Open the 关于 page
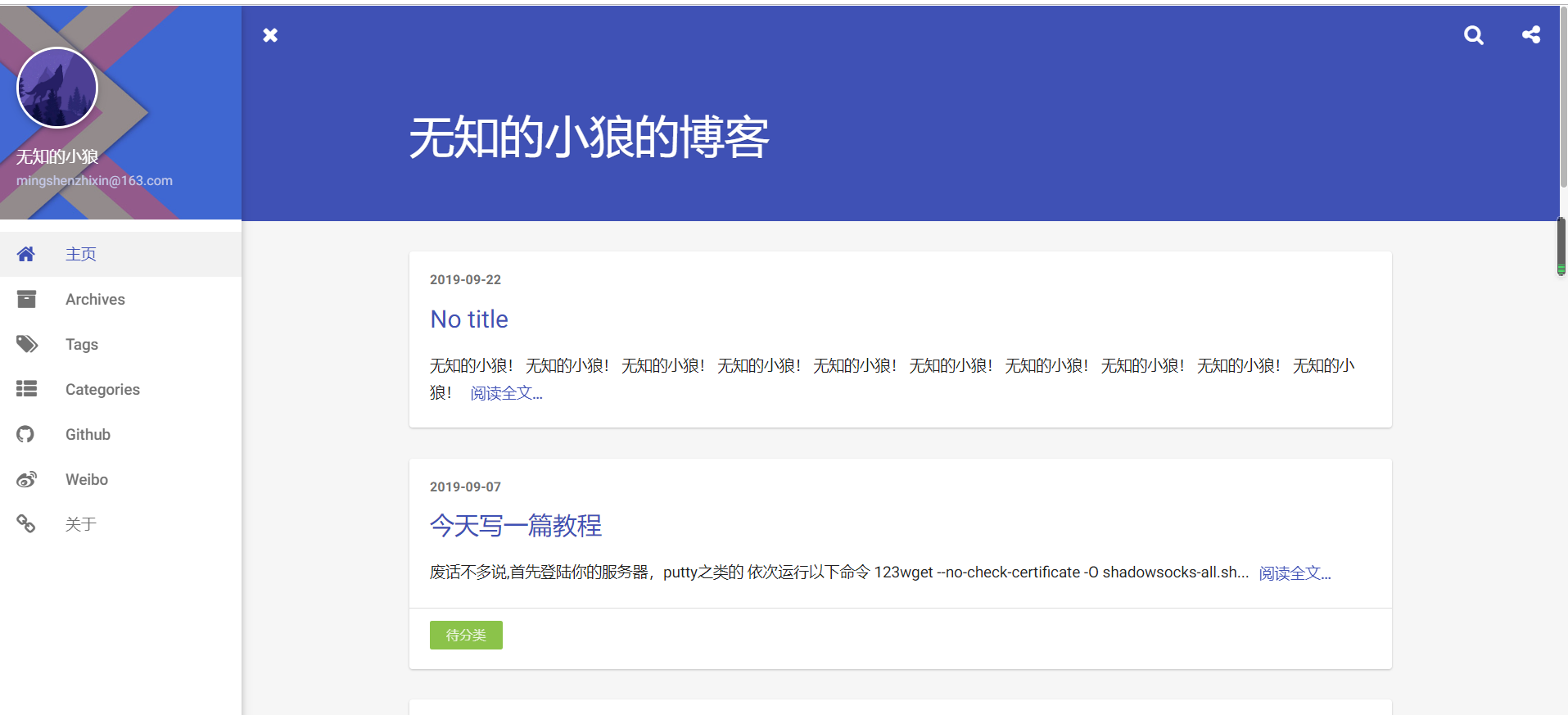 pyautogui.click(x=81, y=524)
